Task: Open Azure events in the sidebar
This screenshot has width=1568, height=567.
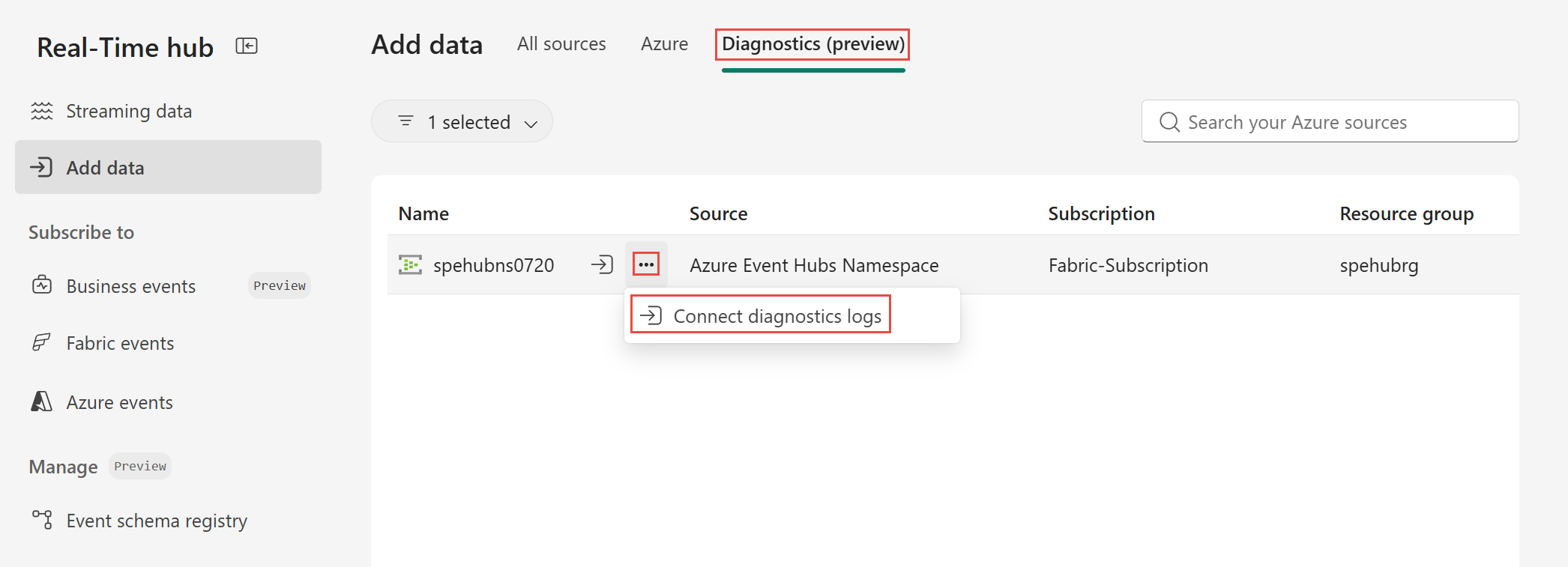Action: pyautogui.click(x=168, y=402)
